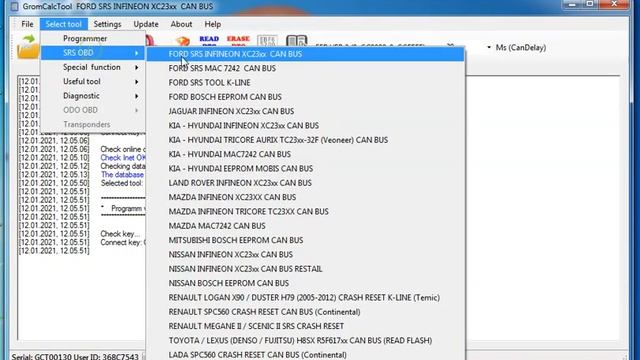Select KIA - HYUNDAI EEPROM MOBIS CAN BUS
This screenshot has height=360, width=640.
[305, 168]
